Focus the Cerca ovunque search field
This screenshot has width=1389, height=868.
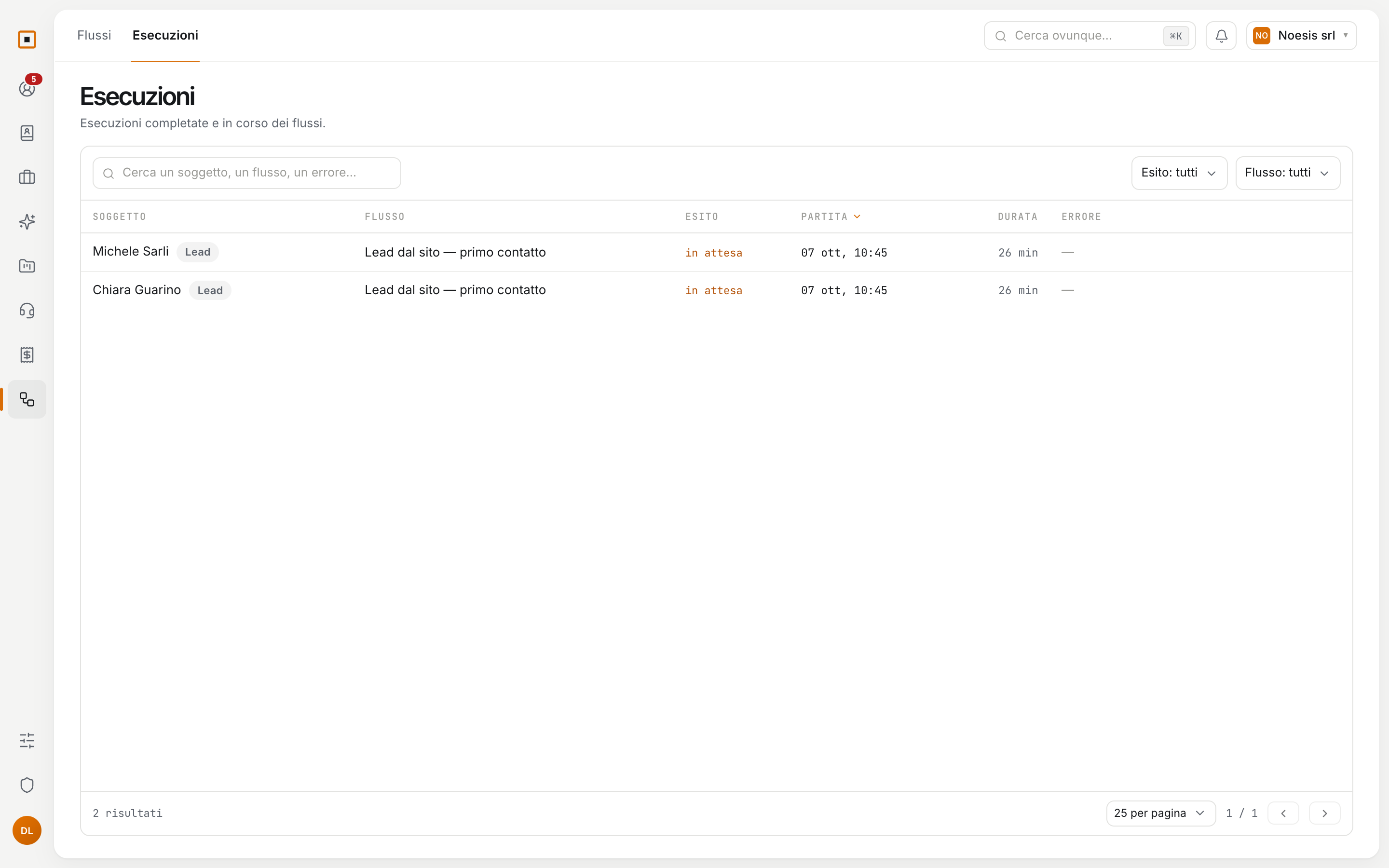pyautogui.click(x=1089, y=36)
